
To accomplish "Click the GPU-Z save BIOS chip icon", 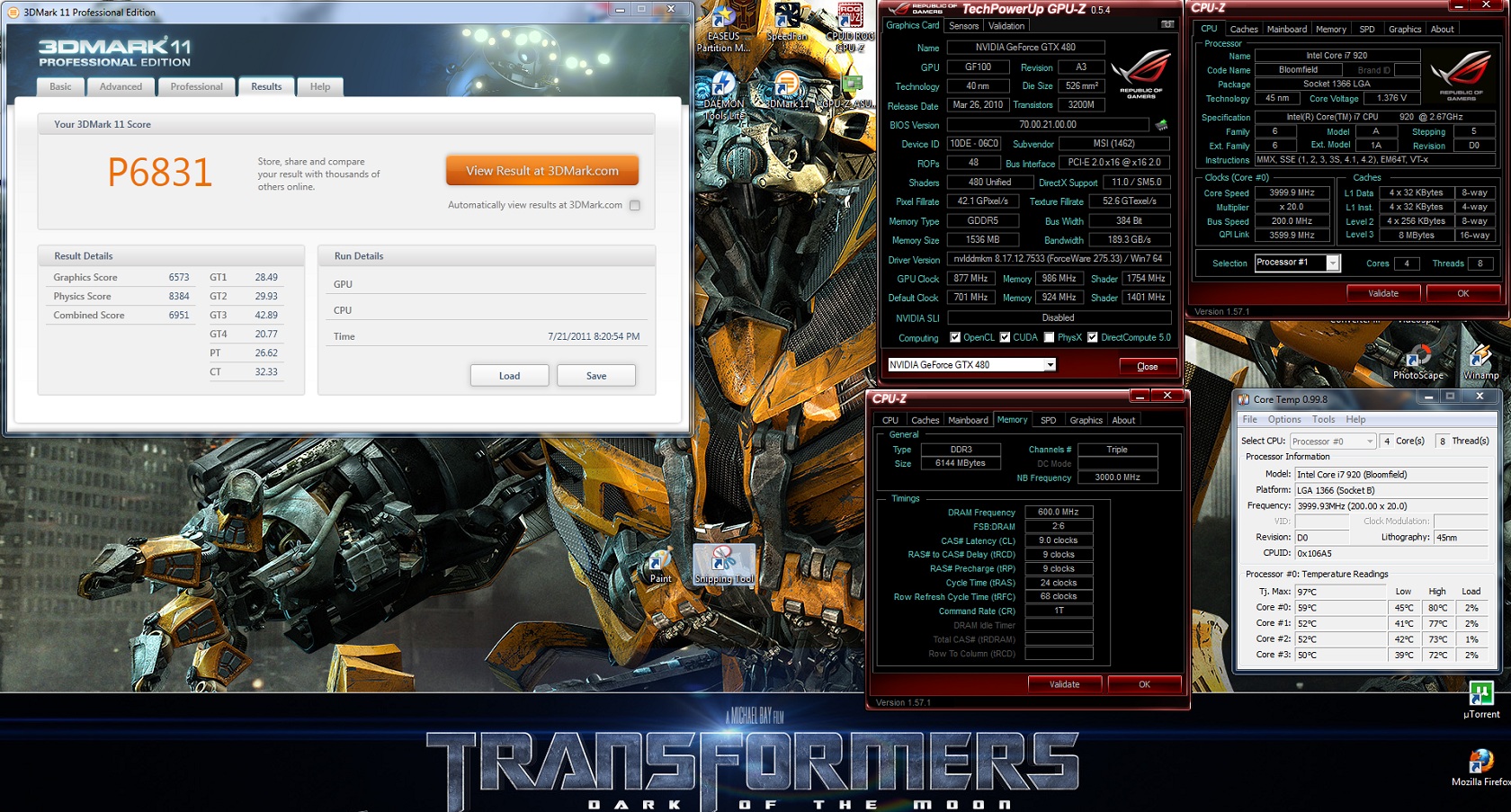I will [x=1162, y=125].
